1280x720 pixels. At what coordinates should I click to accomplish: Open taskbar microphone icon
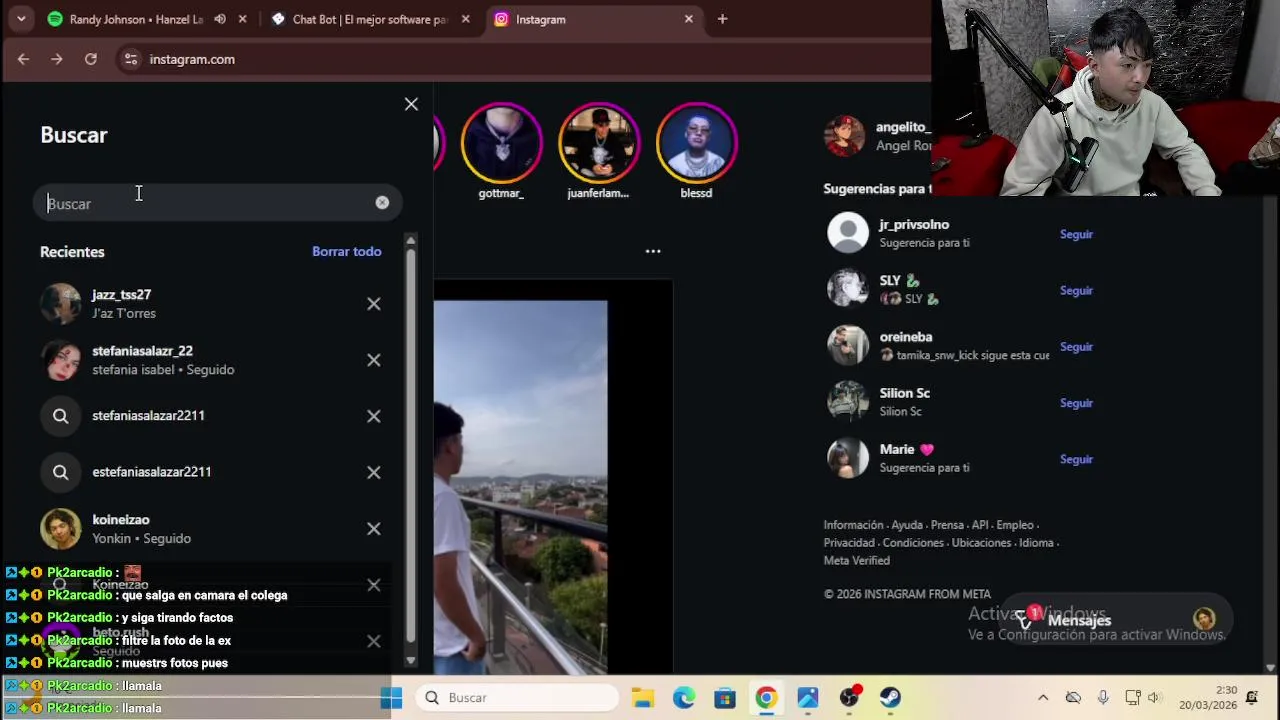coord(1103,698)
